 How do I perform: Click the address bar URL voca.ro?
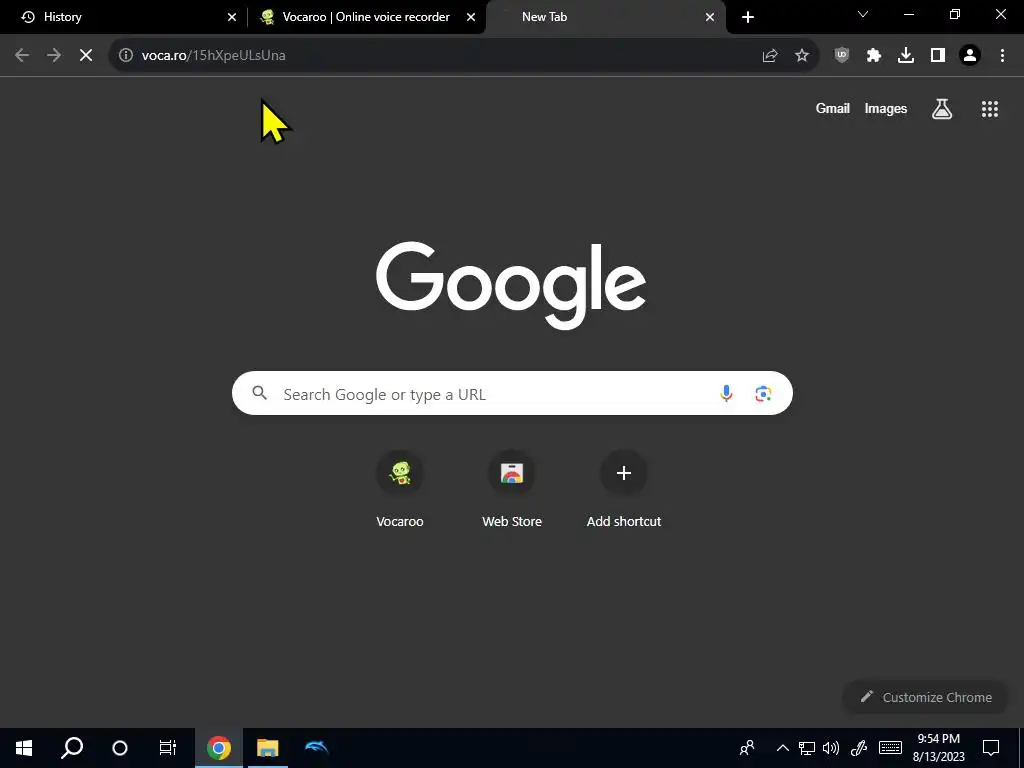(214, 56)
